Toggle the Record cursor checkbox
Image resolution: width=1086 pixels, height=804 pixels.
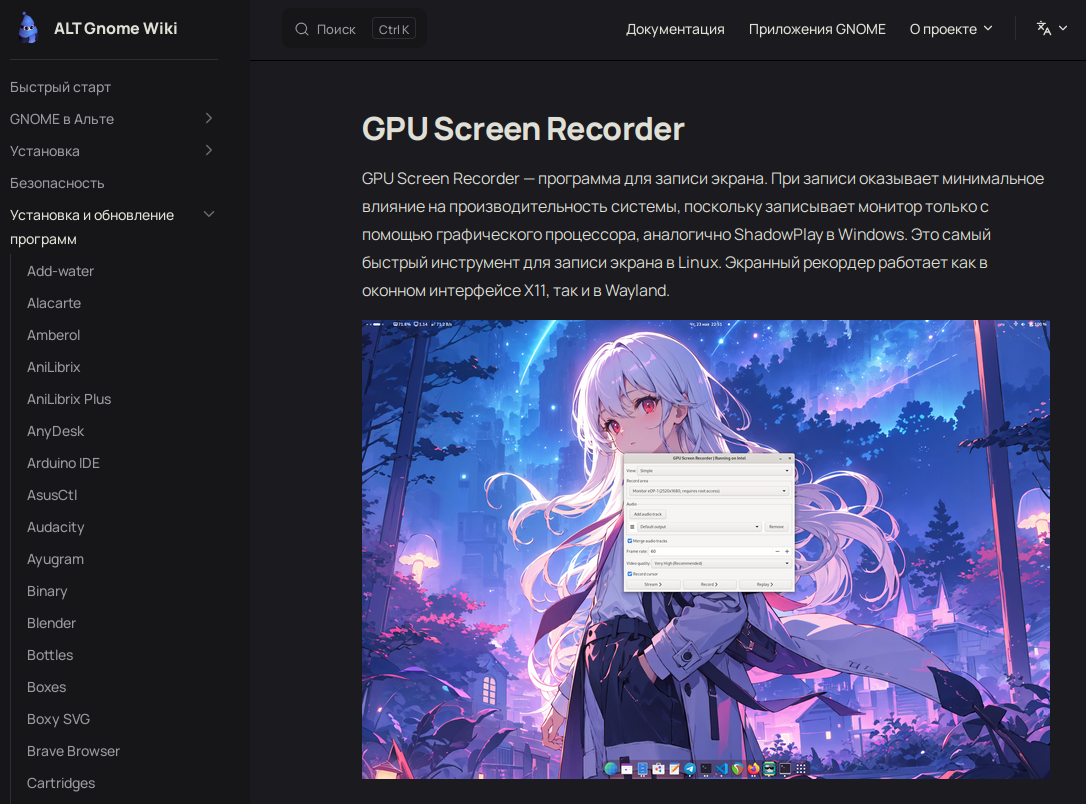click(630, 574)
